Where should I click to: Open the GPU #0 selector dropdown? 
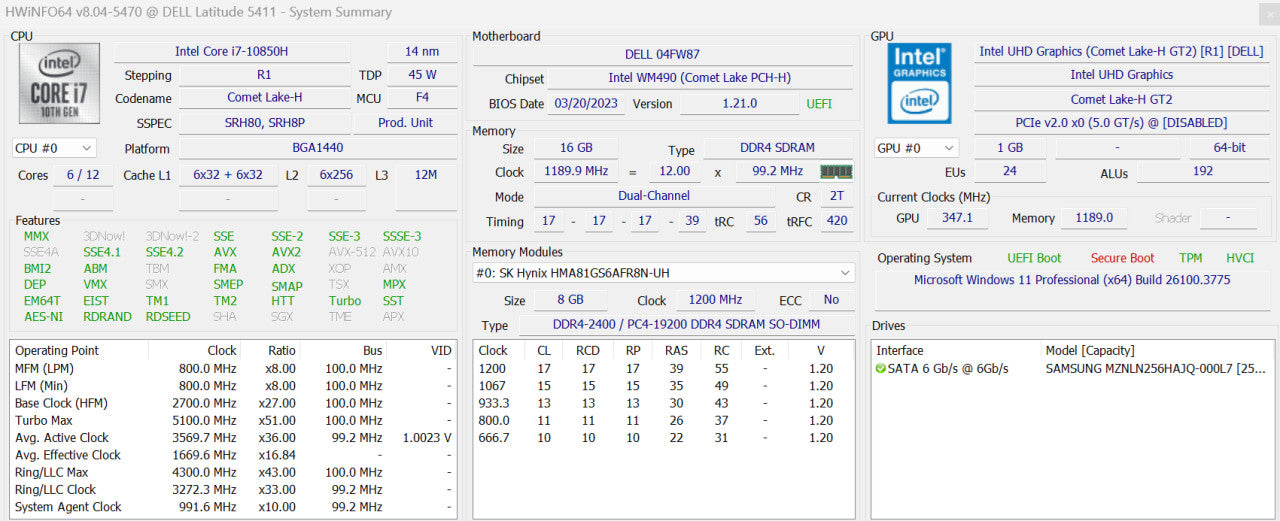916,148
